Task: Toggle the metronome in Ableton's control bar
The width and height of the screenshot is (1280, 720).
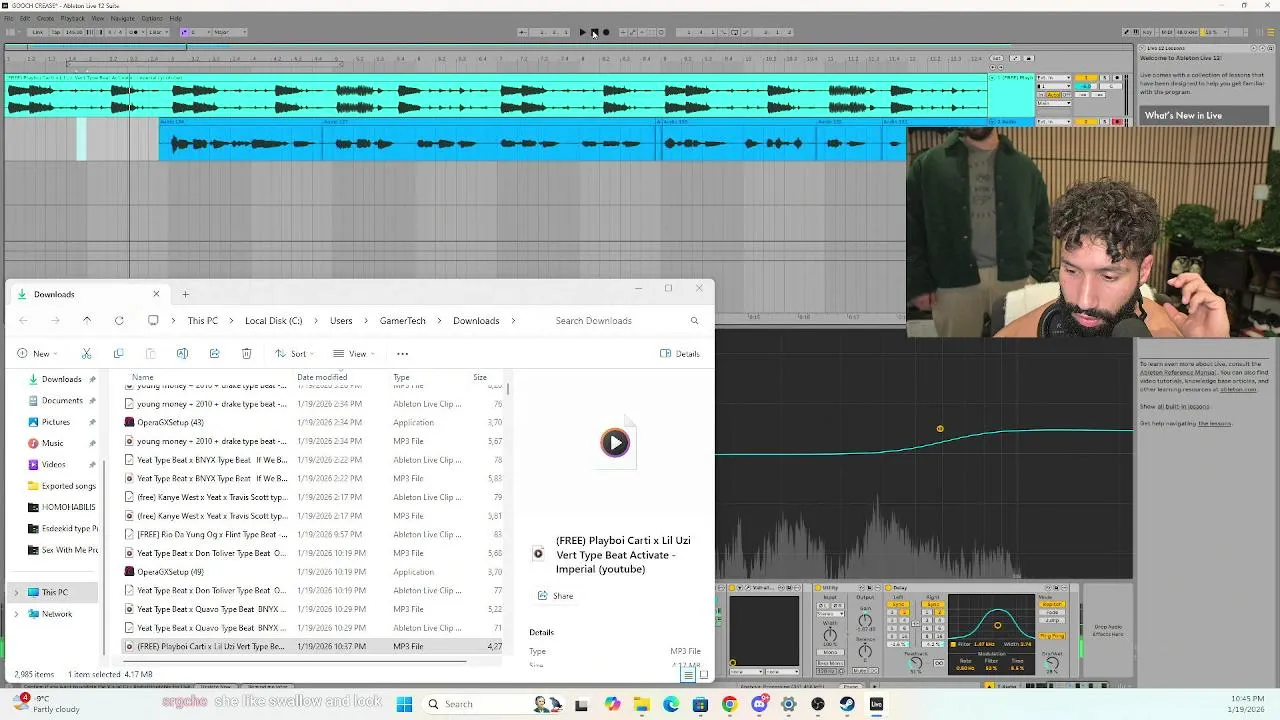Action: [x=135, y=32]
